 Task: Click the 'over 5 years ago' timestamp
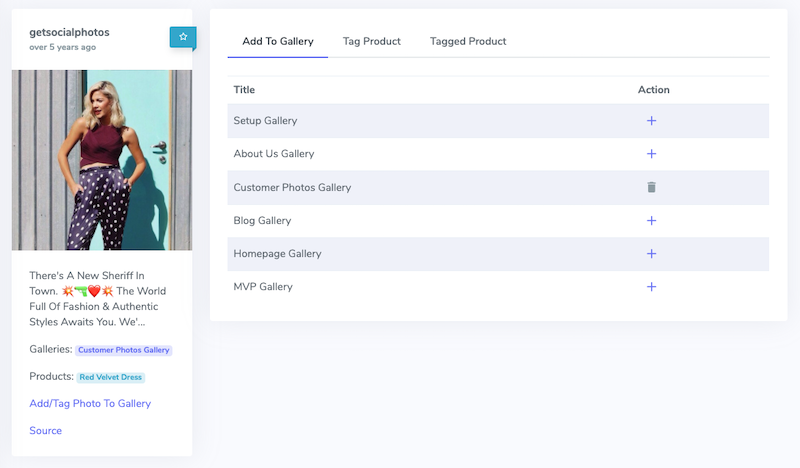(x=62, y=47)
